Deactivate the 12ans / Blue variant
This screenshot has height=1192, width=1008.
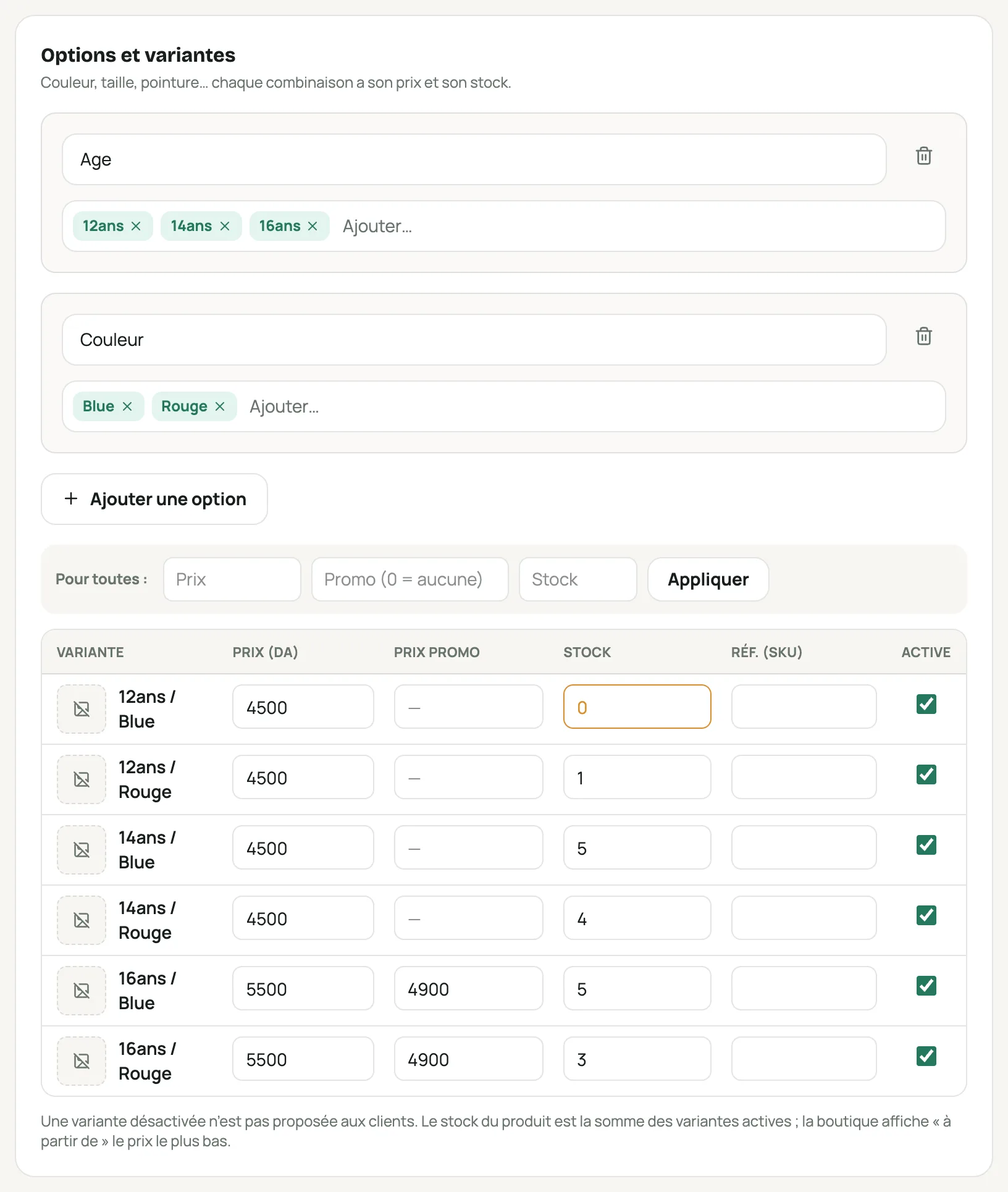[926, 704]
